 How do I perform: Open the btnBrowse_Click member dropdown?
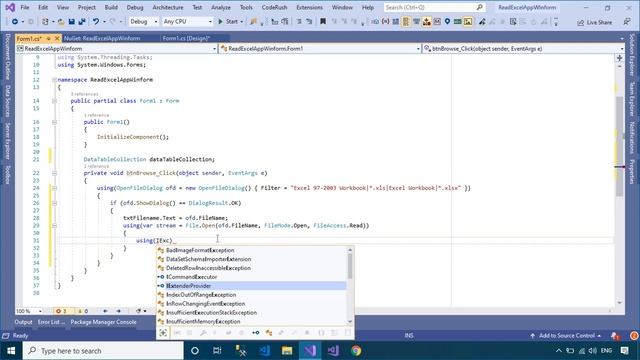(x=524, y=49)
